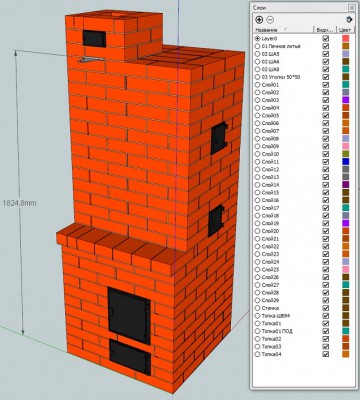Make Слой01 the active layer
360x400 pixels.
(257, 85)
